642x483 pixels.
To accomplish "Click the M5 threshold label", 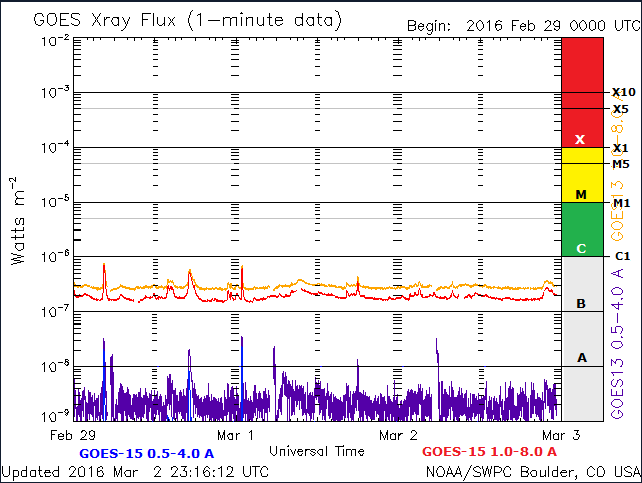I will [x=621, y=164].
